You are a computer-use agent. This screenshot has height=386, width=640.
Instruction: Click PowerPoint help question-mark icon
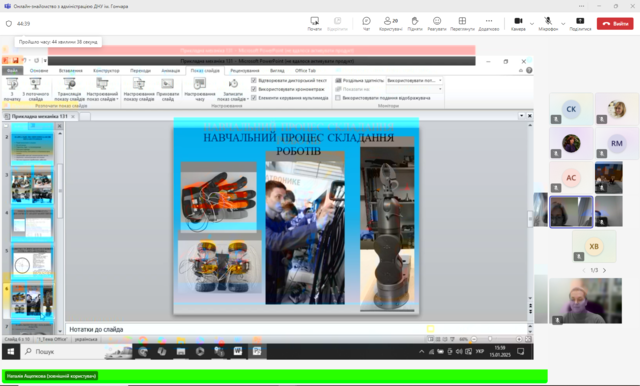click(529, 70)
